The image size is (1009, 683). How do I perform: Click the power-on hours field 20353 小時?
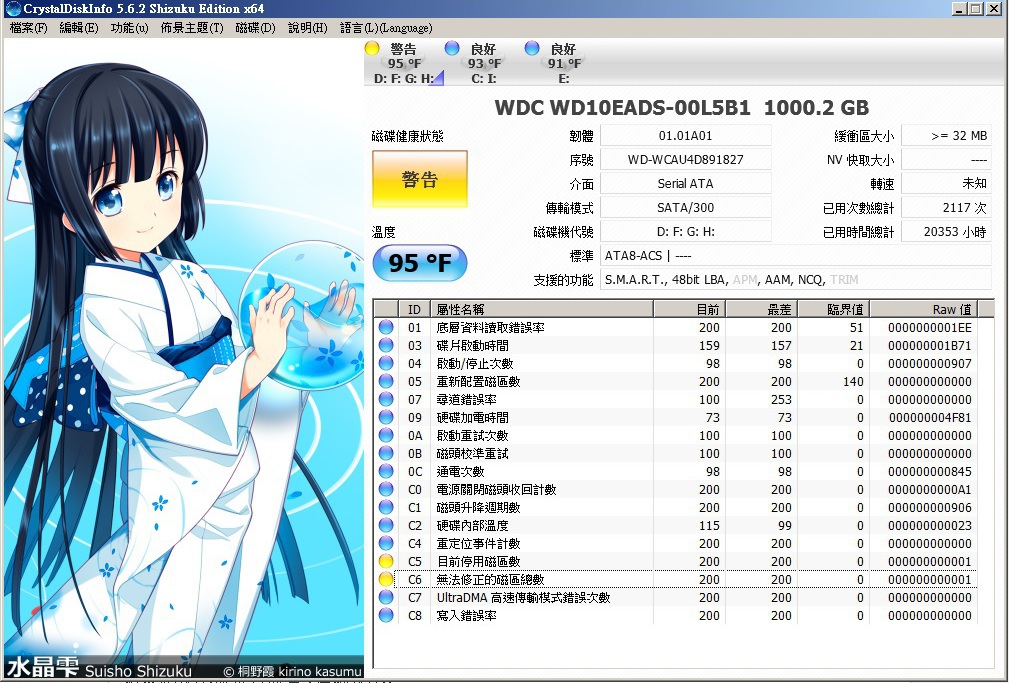point(946,232)
